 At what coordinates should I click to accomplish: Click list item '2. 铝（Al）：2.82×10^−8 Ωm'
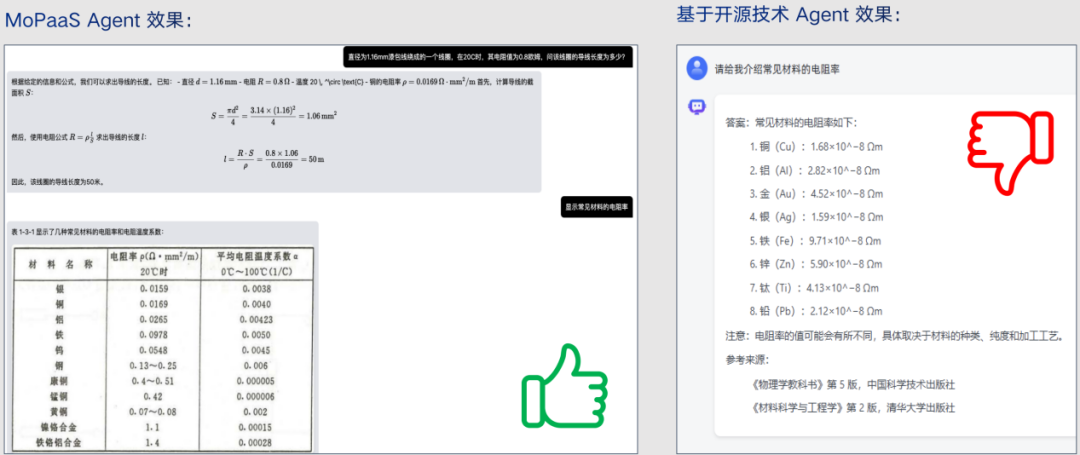coord(815,171)
